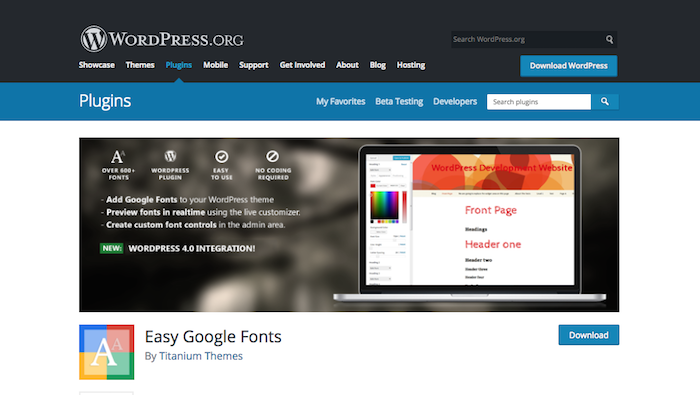This screenshot has width=700, height=395.
Task: Open the Developers link
Action: 455,101
